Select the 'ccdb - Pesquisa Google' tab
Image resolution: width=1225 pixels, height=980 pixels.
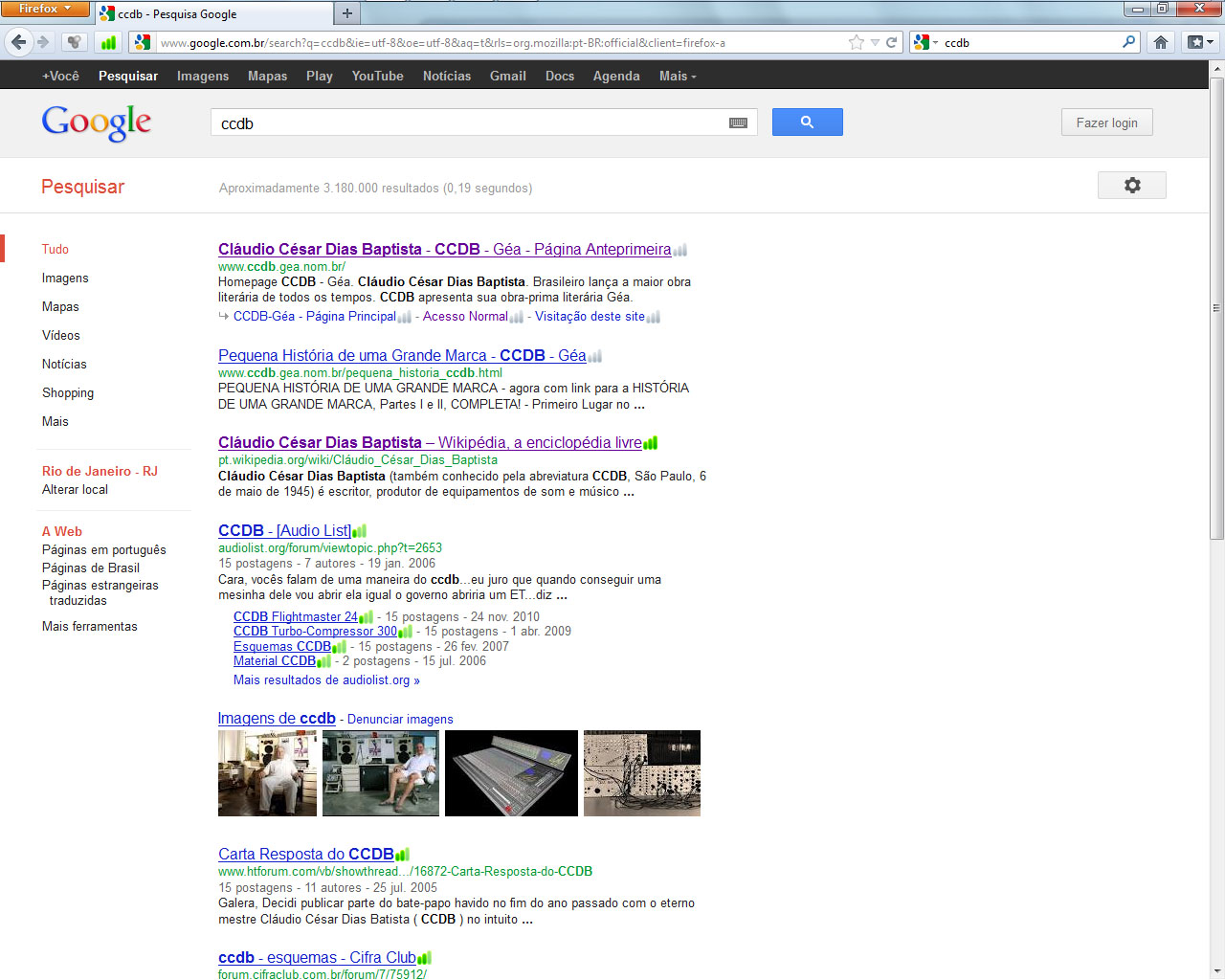coord(214,13)
